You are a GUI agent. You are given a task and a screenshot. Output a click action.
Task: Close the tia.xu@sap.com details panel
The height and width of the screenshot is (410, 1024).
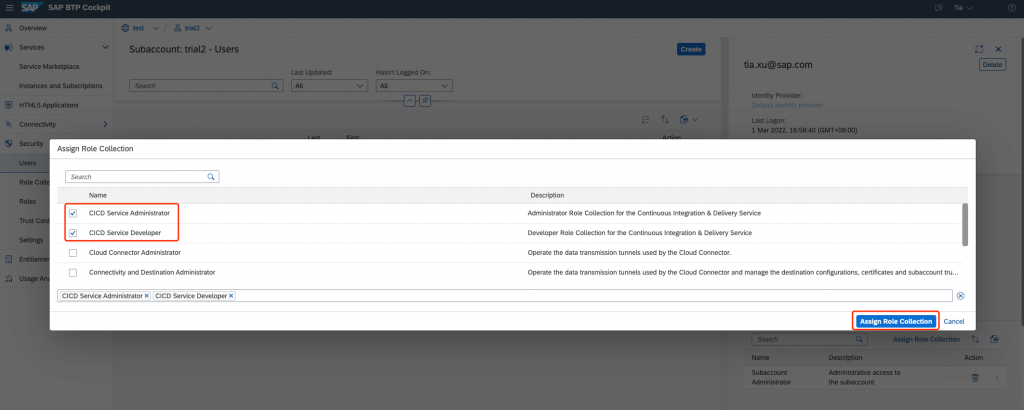(999, 49)
